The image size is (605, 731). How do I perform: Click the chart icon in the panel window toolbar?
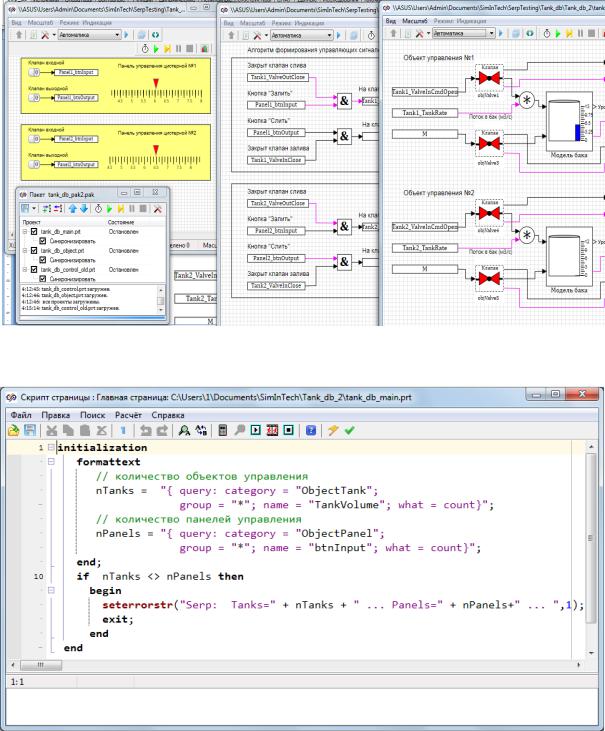[x=204, y=48]
